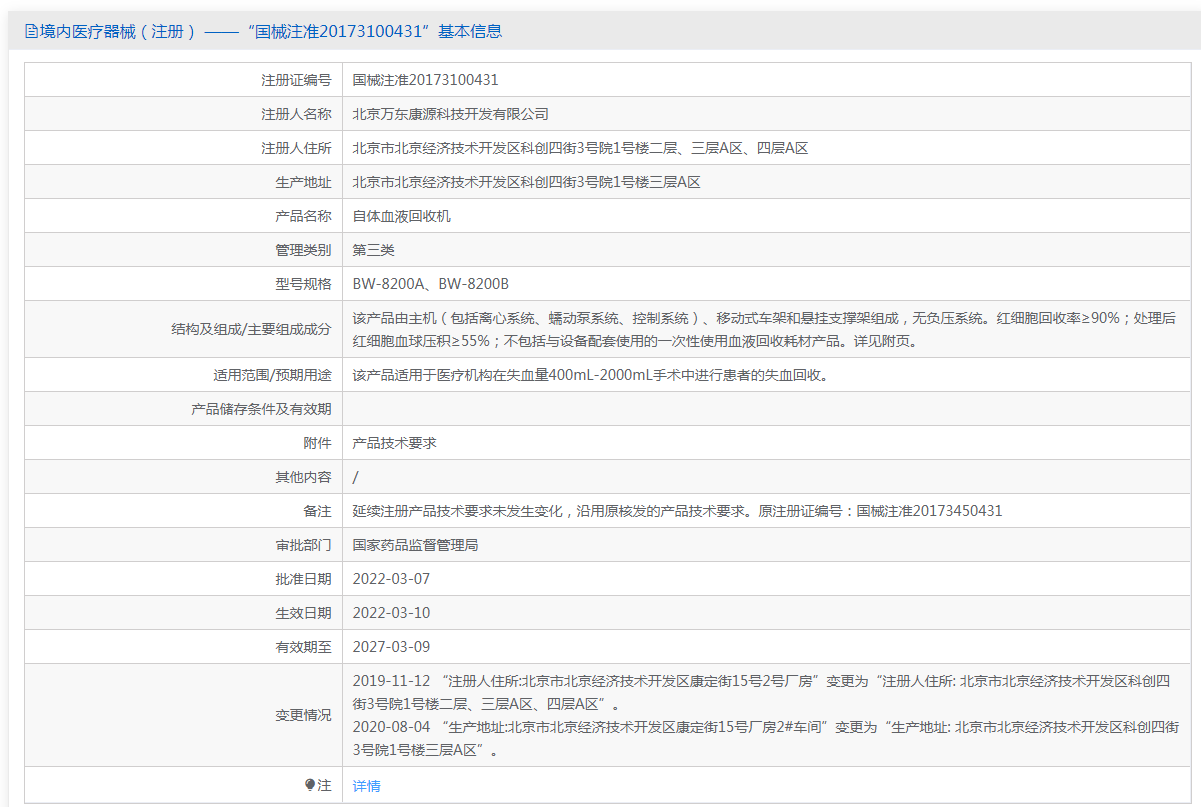Select registration number 国械注准20173100431 in first row
1201x807 pixels.
(425, 80)
